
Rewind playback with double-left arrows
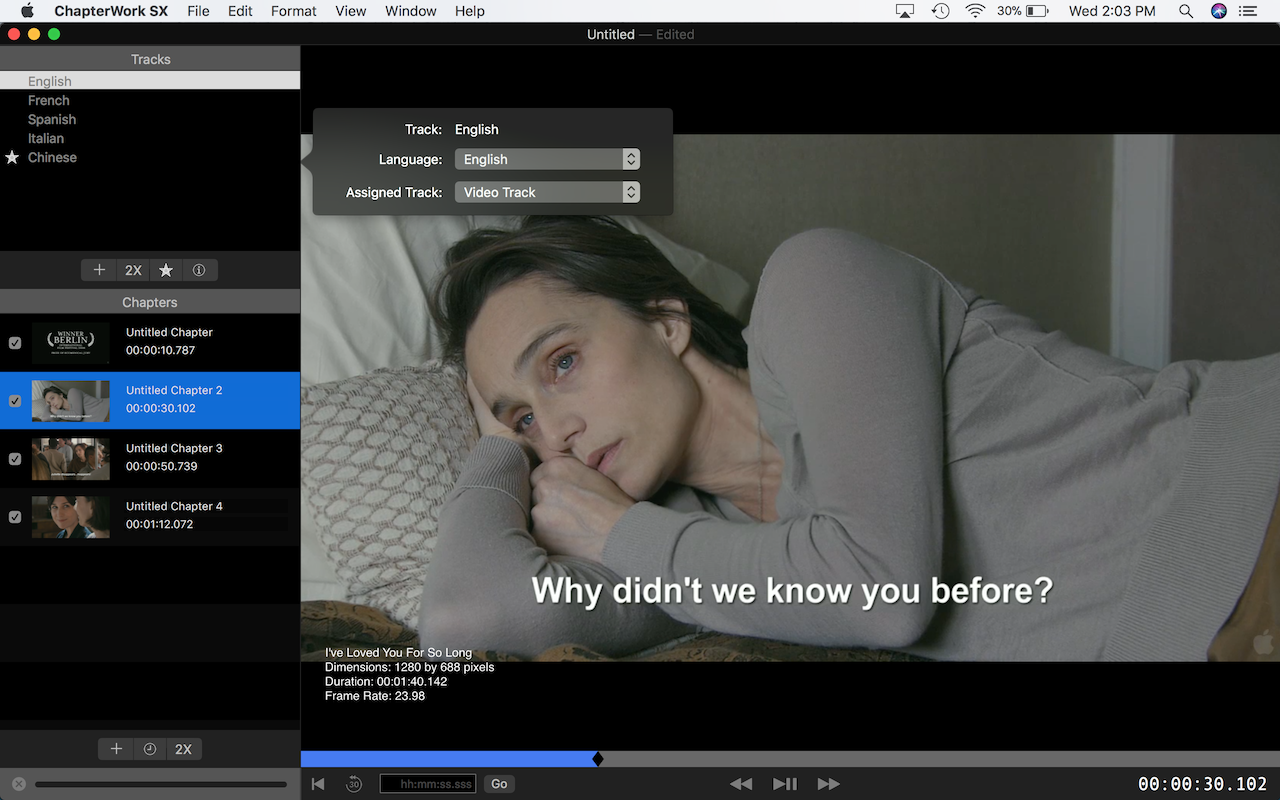coord(741,784)
